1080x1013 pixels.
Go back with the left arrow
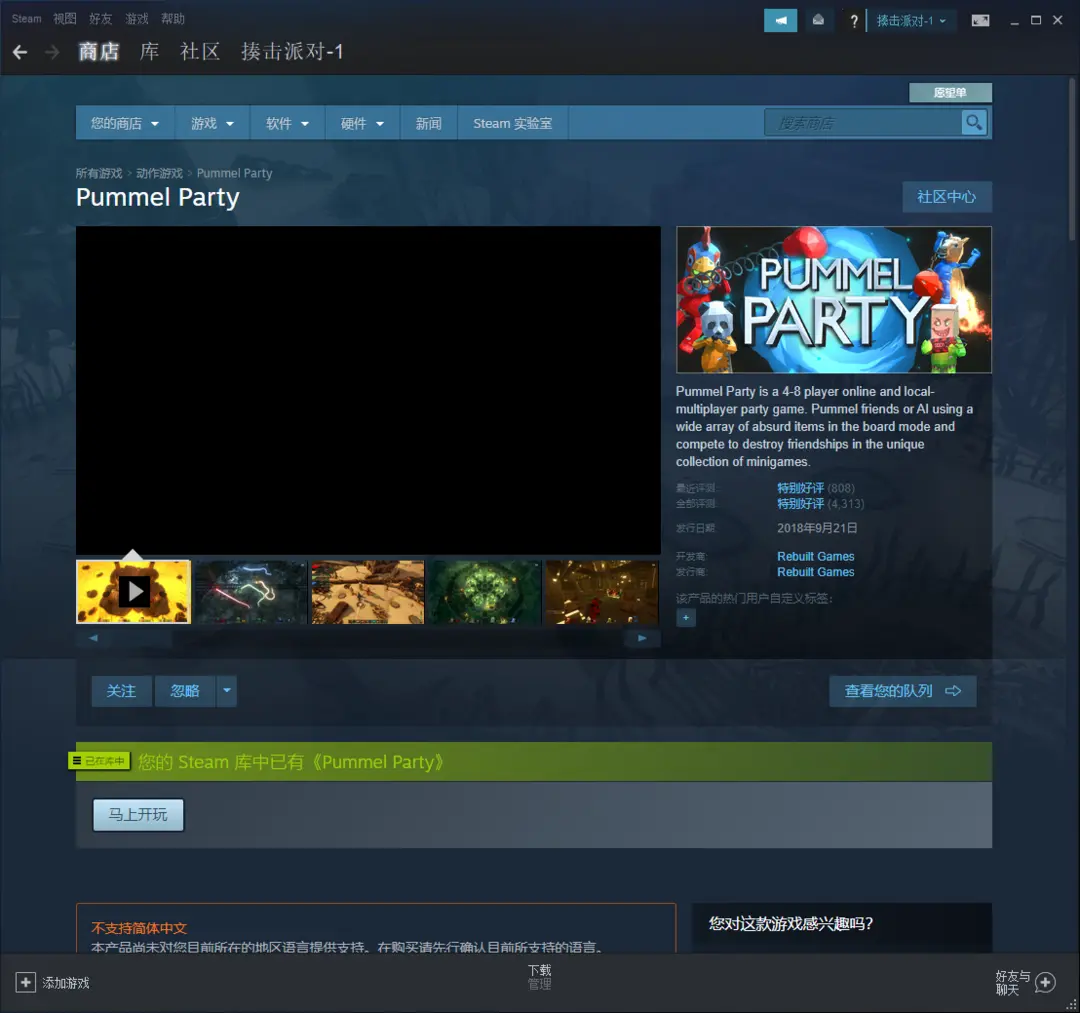click(20, 52)
